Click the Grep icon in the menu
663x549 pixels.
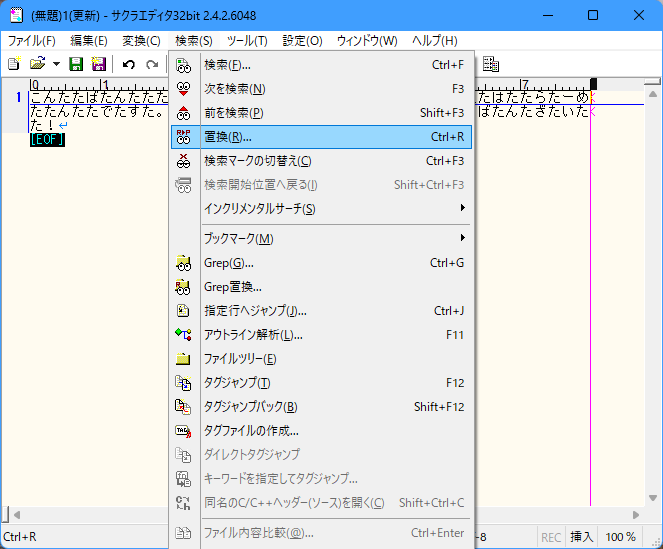click(184, 263)
